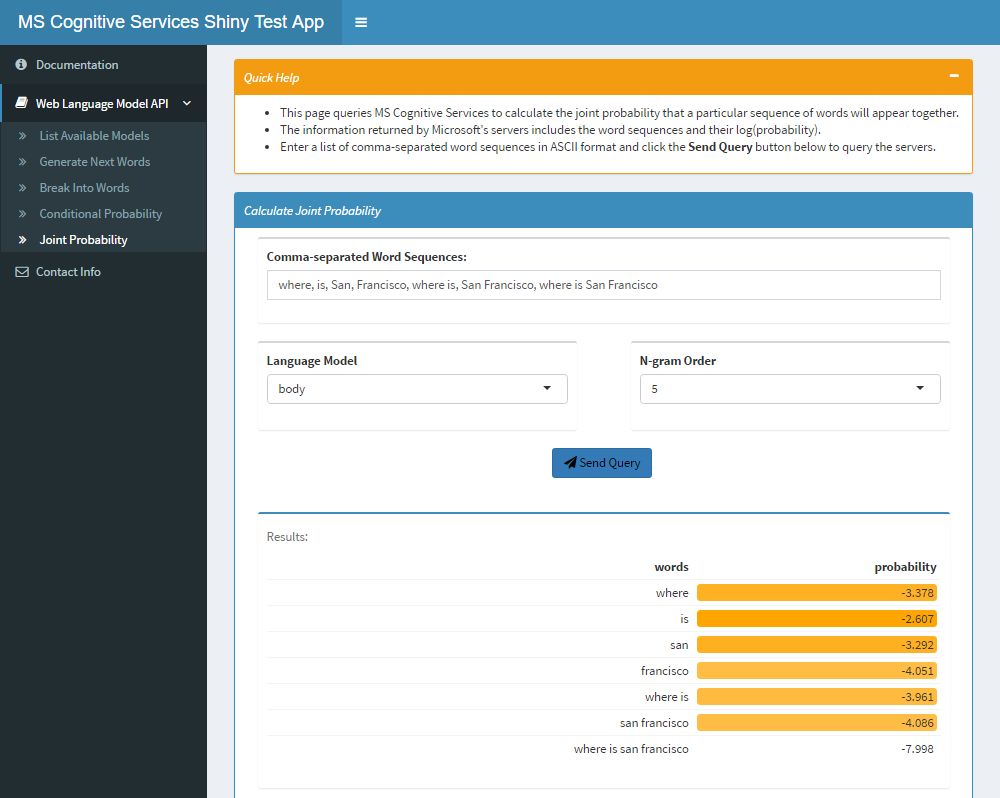The height and width of the screenshot is (798, 1000).
Task: Click the 'where is' row probability bar -3.961
Action: pyautogui.click(x=816, y=697)
